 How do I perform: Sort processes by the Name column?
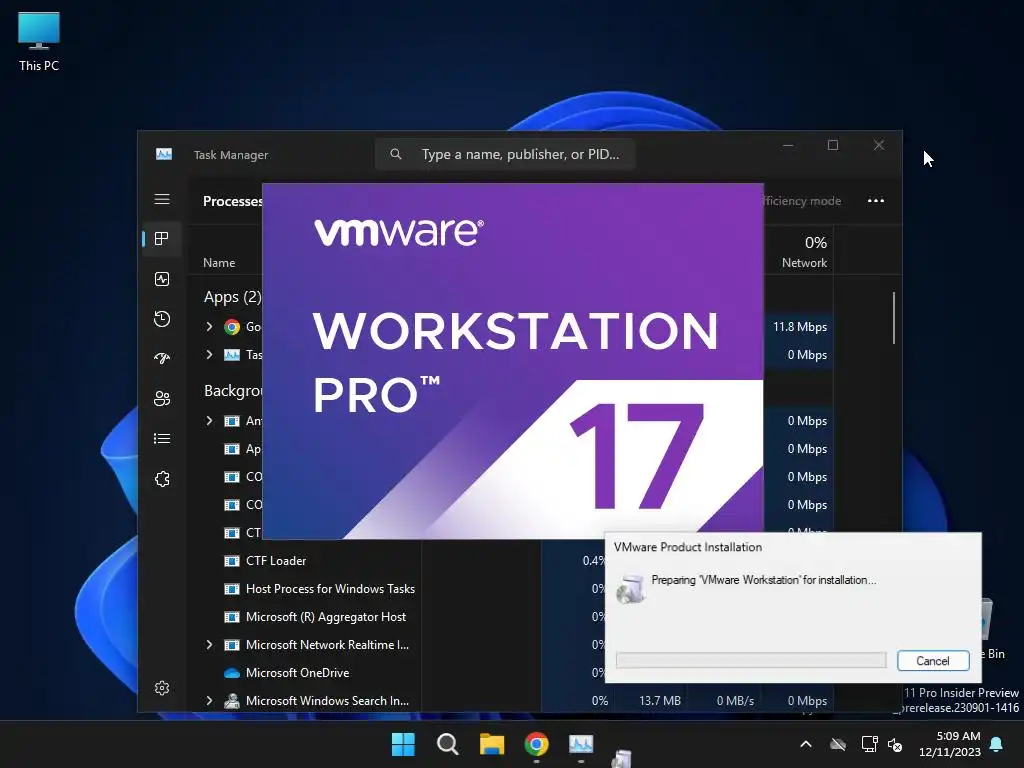tap(219, 263)
